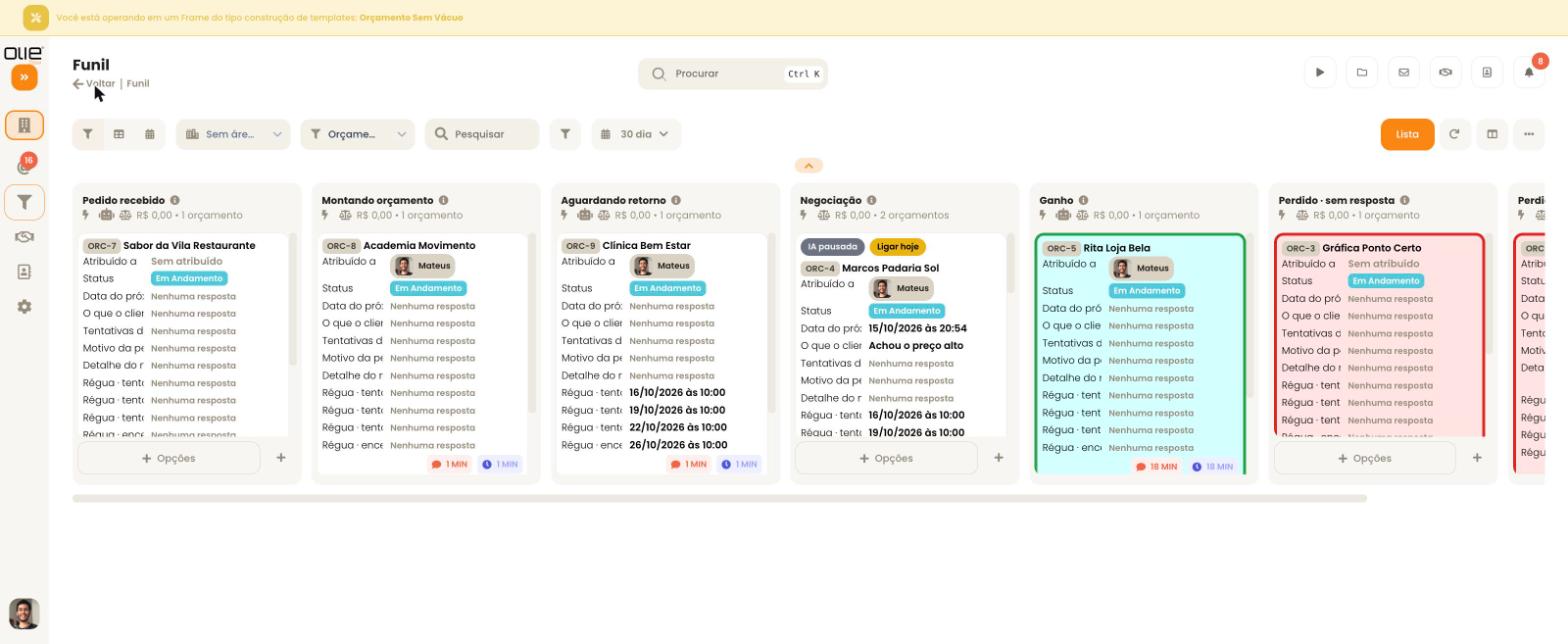Image resolution: width=1568 pixels, height=644 pixels.
Task: Click Opções under the Negociação column
Action: (x=886, y=458)
